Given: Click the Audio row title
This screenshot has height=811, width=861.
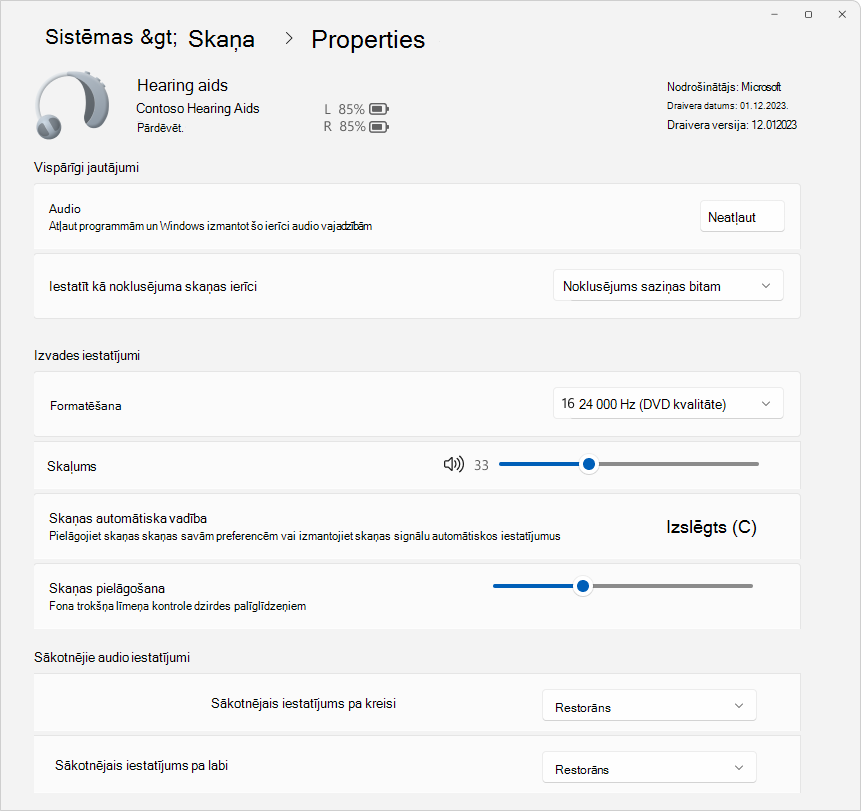Looking at the screenshot, I should click(65, 209).
